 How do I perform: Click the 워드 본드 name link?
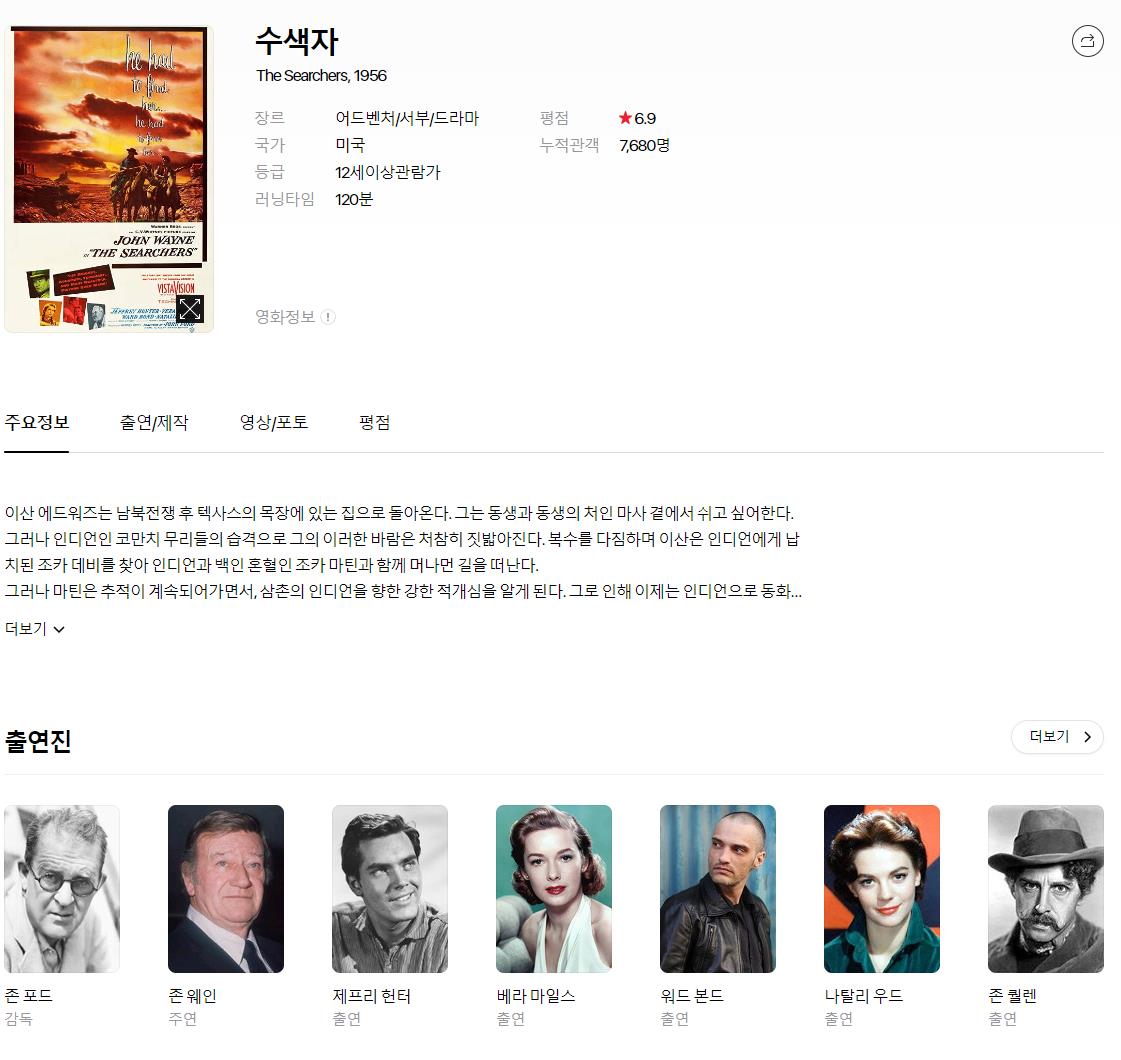[x=691, y=996]
